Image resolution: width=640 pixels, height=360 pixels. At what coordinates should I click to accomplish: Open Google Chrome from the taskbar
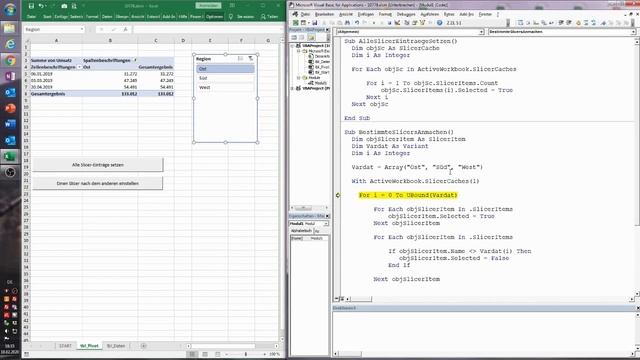click(10, 60)
